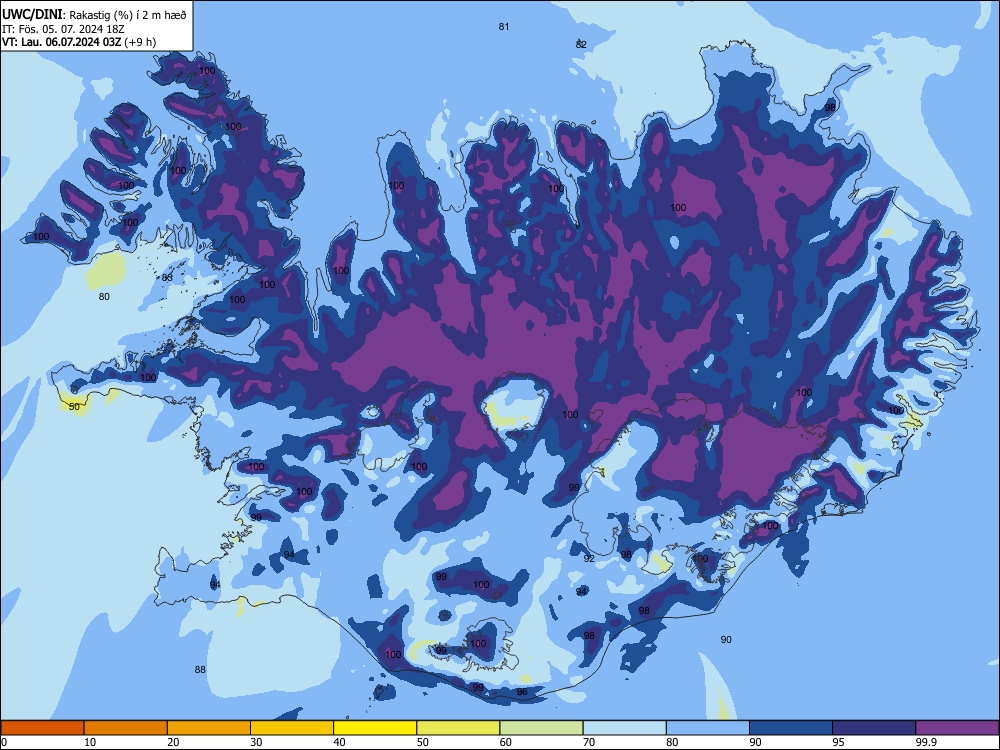Click the '70' legend tick label

[589, 742]
